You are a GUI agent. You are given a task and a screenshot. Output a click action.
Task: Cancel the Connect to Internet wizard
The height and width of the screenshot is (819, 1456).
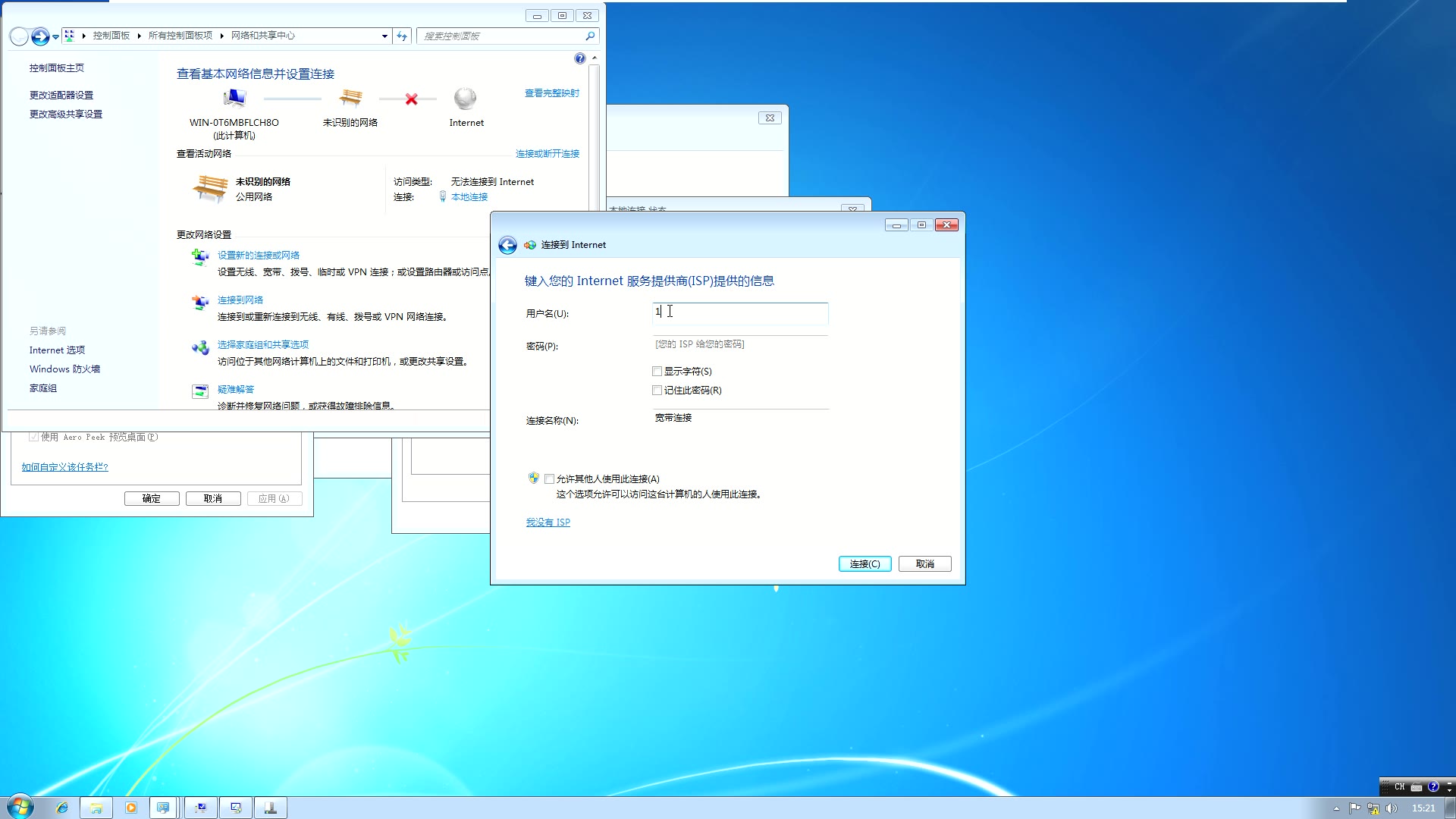click(x=924, y=564)
